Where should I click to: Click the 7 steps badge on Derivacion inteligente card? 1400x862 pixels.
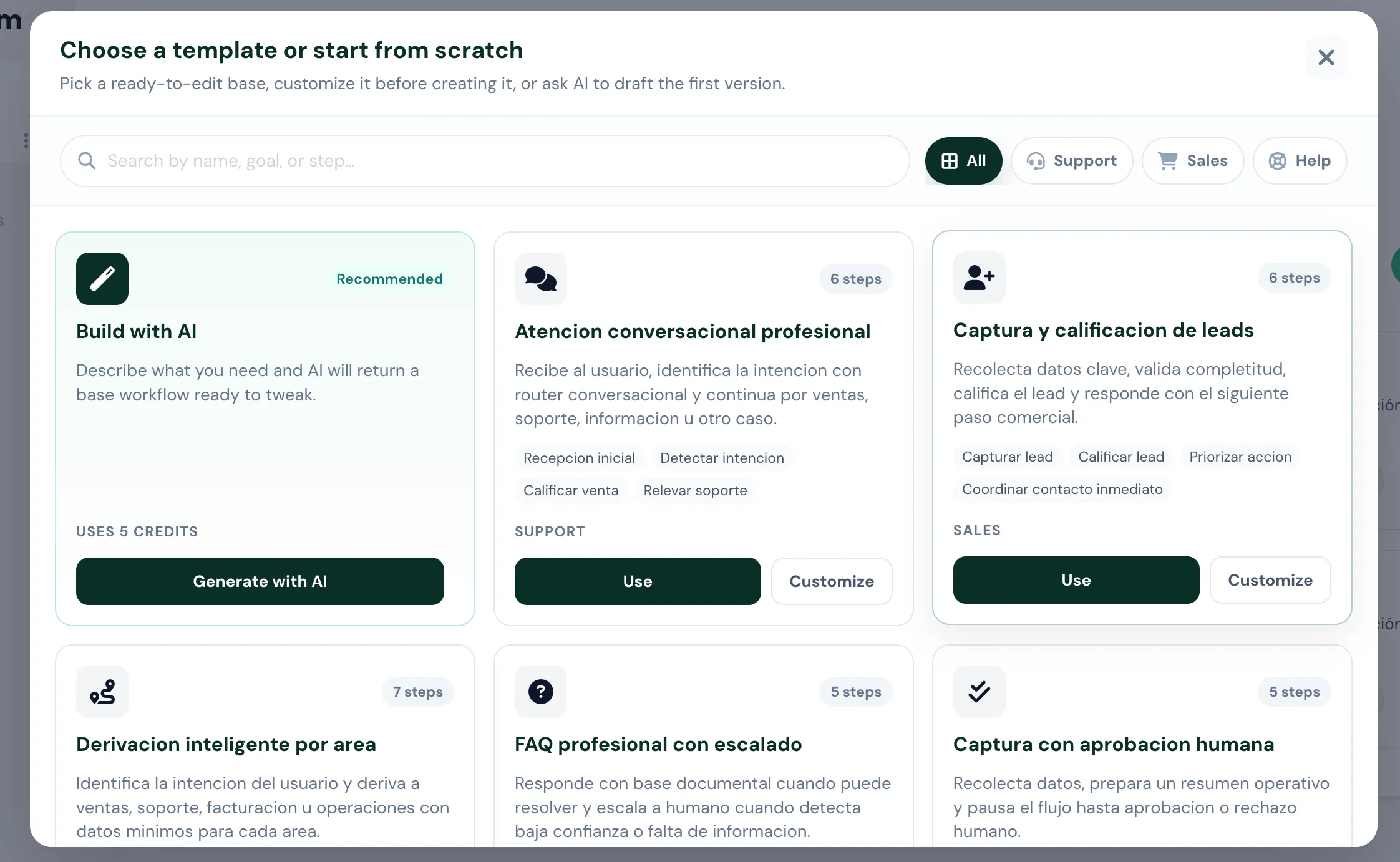coord(418,692)
